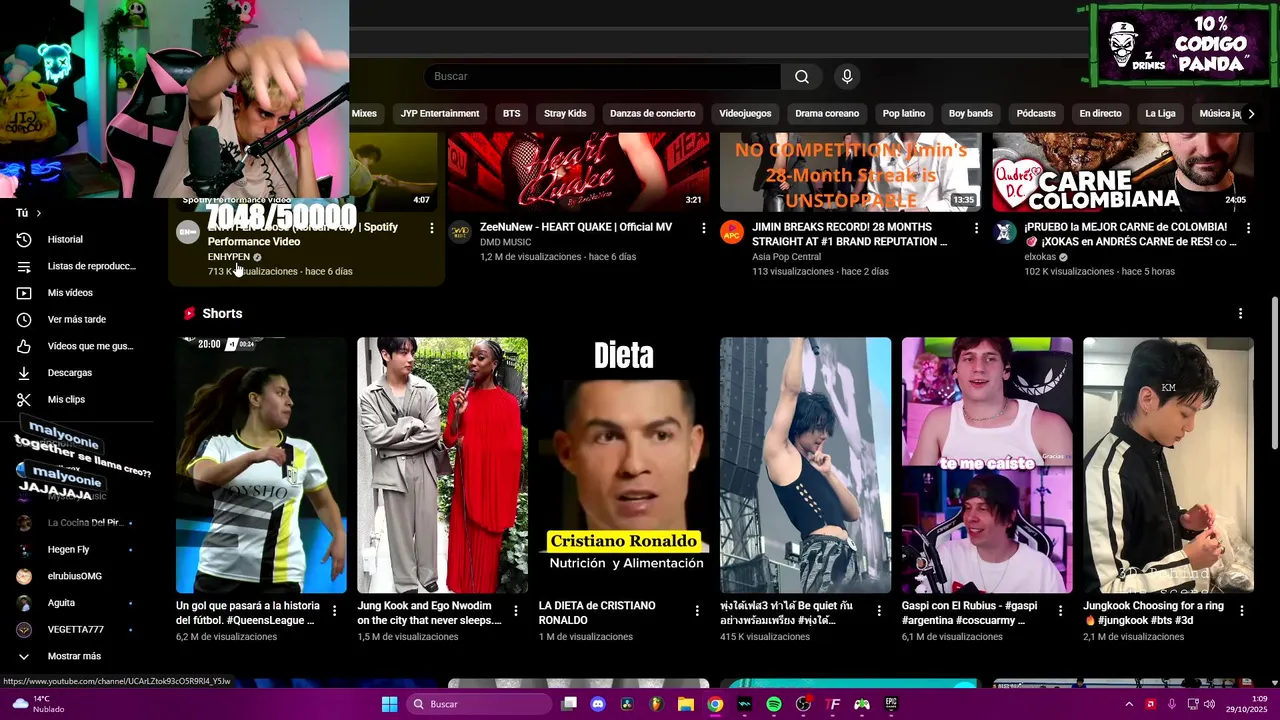Open Historial from the sidebar

65,240
